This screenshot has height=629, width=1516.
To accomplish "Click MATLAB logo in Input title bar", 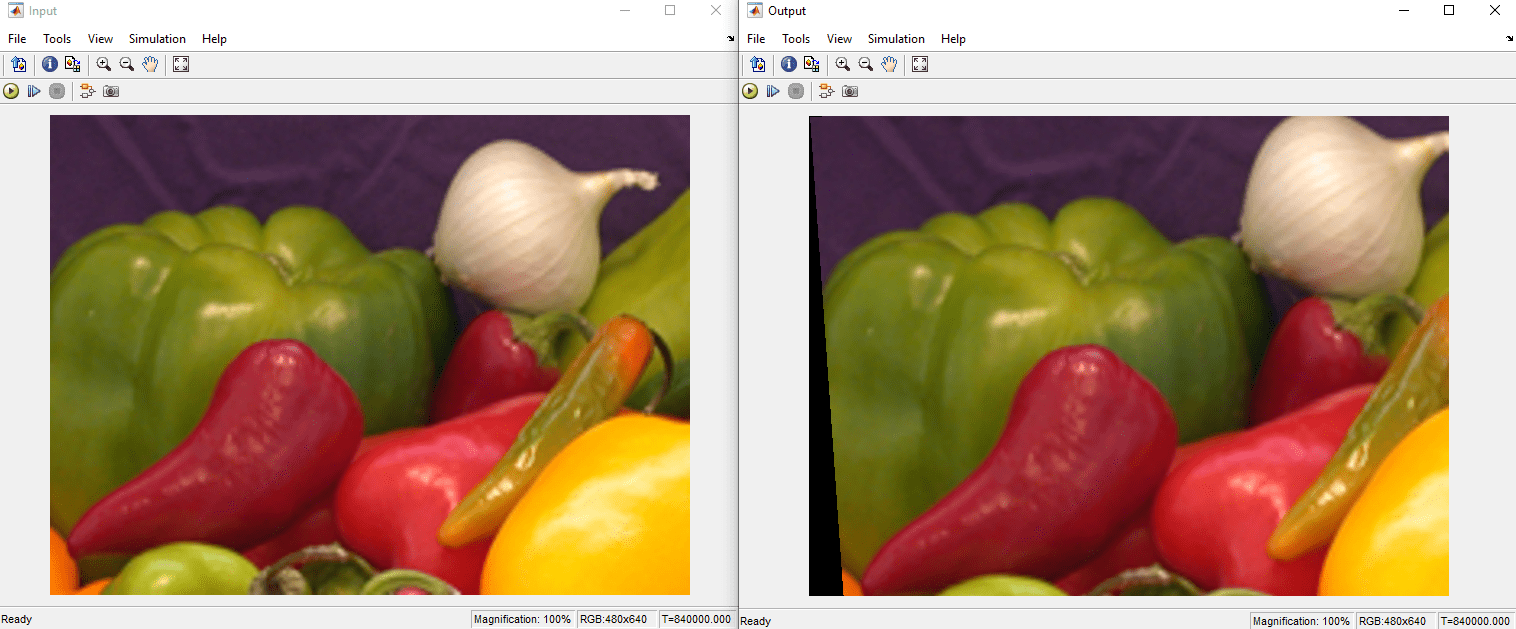I will pyautogui.click(x=16, y=11).
